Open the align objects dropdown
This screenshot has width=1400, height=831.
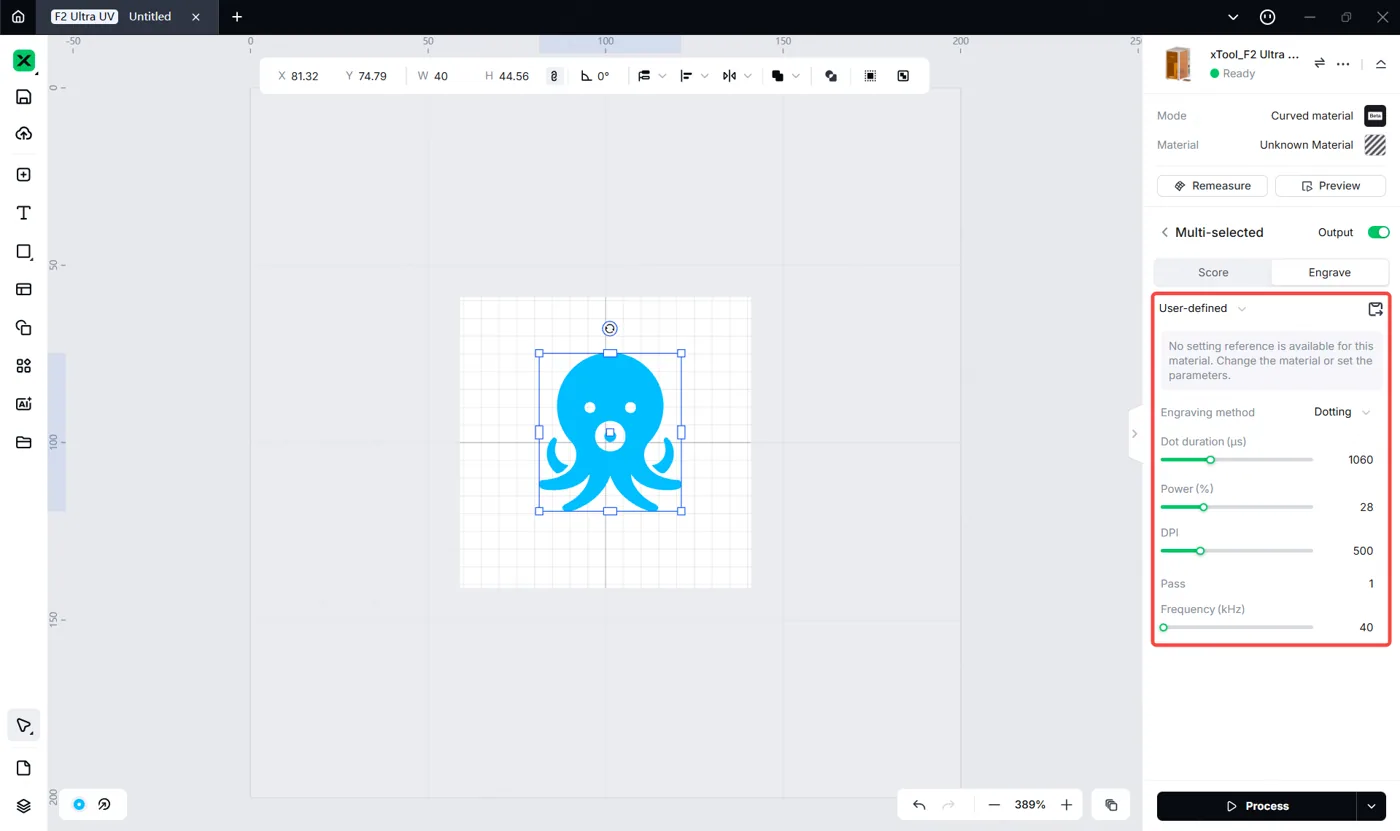tap(694, 76)
